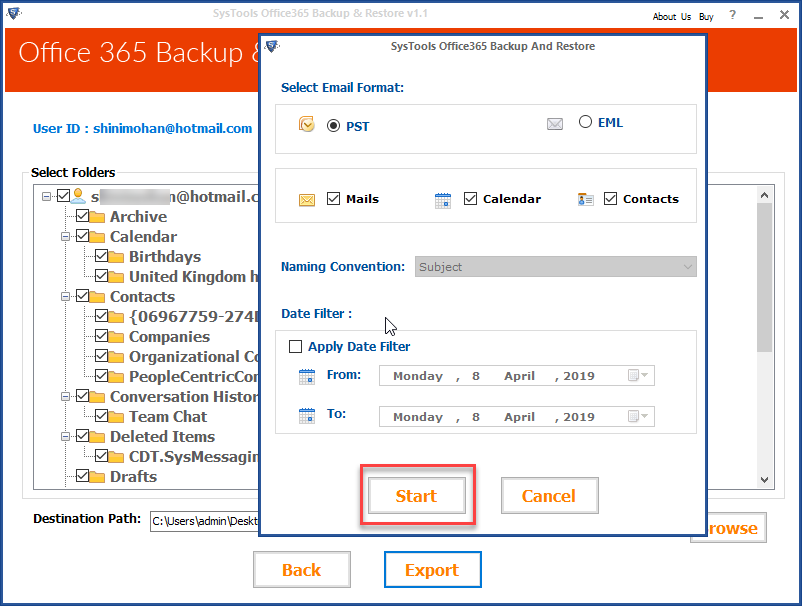Open the About Us menu
The image size is (802, 606).
click(x=670, y=16)
